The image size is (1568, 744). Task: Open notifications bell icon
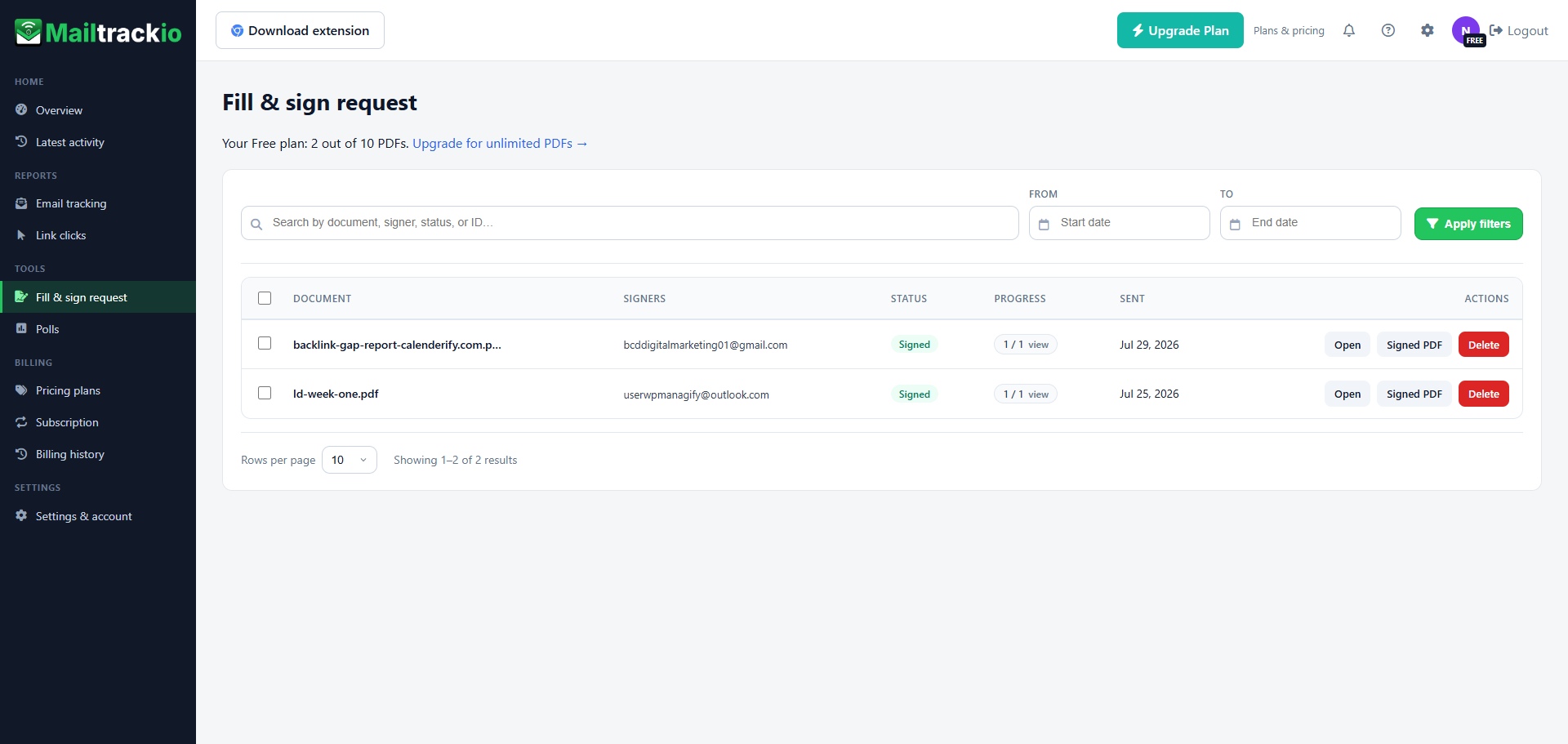tap(1349, 30)
